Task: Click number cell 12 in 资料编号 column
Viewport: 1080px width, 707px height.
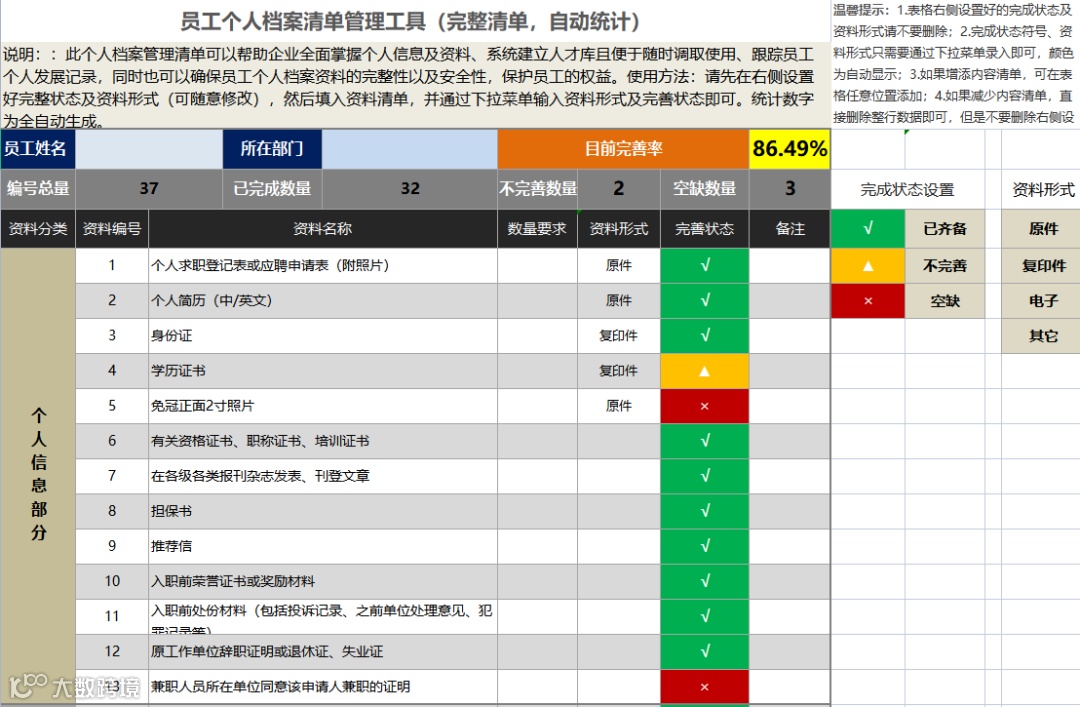Action: 112,652
